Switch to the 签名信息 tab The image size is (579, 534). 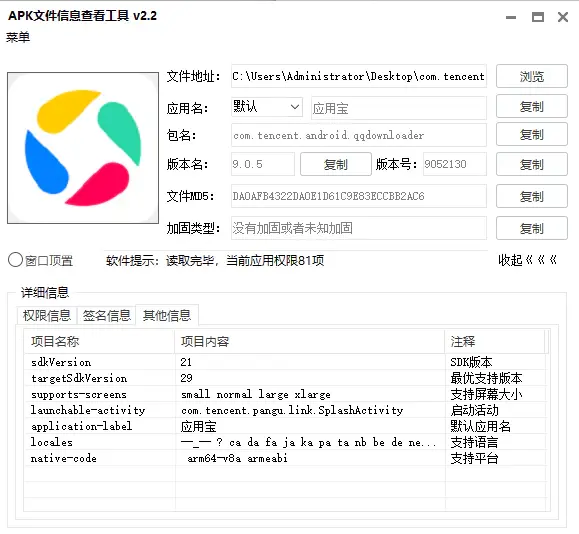[x=106, y=316]
